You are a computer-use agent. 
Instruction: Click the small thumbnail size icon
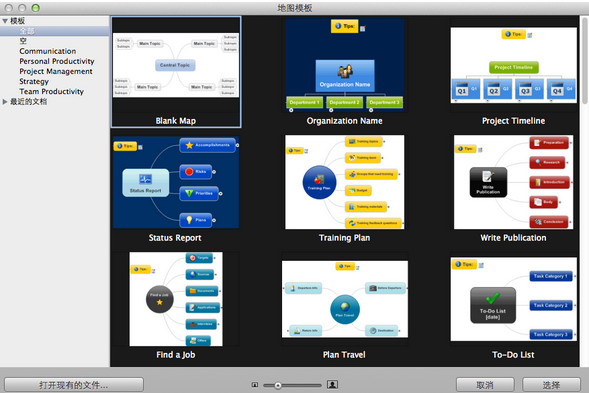[x=255, y=385]
